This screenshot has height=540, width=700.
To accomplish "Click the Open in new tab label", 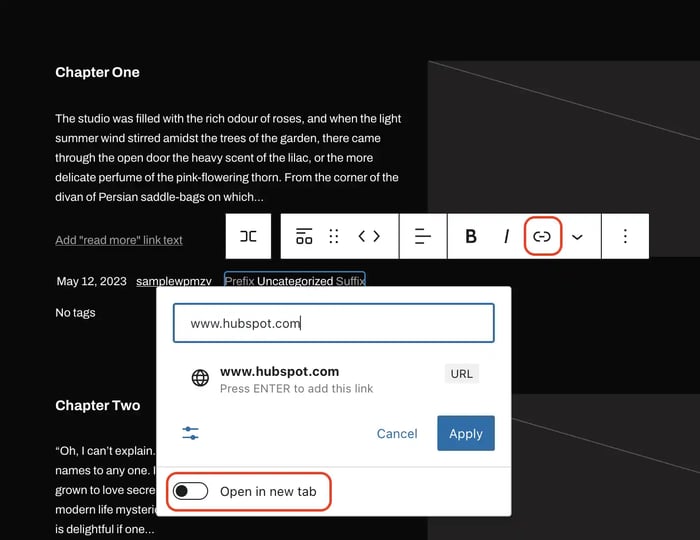I will pos(268,491).
